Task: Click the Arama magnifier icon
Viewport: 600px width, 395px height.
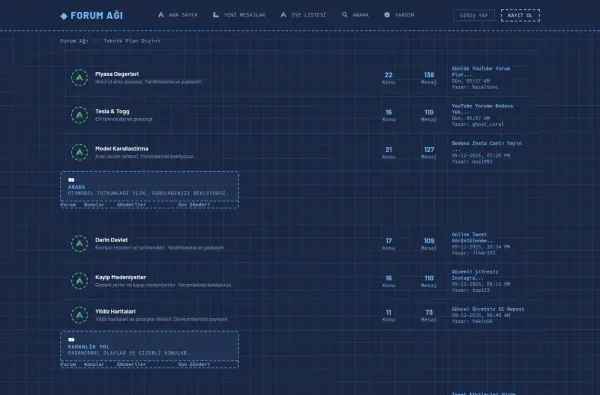Action: coord(345,15)
